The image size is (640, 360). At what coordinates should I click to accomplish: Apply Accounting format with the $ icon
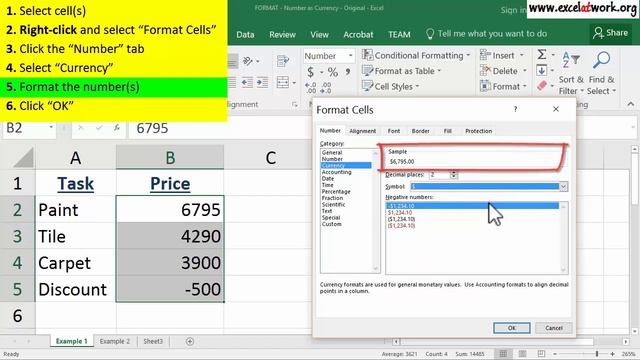click(x=311, y=72)
